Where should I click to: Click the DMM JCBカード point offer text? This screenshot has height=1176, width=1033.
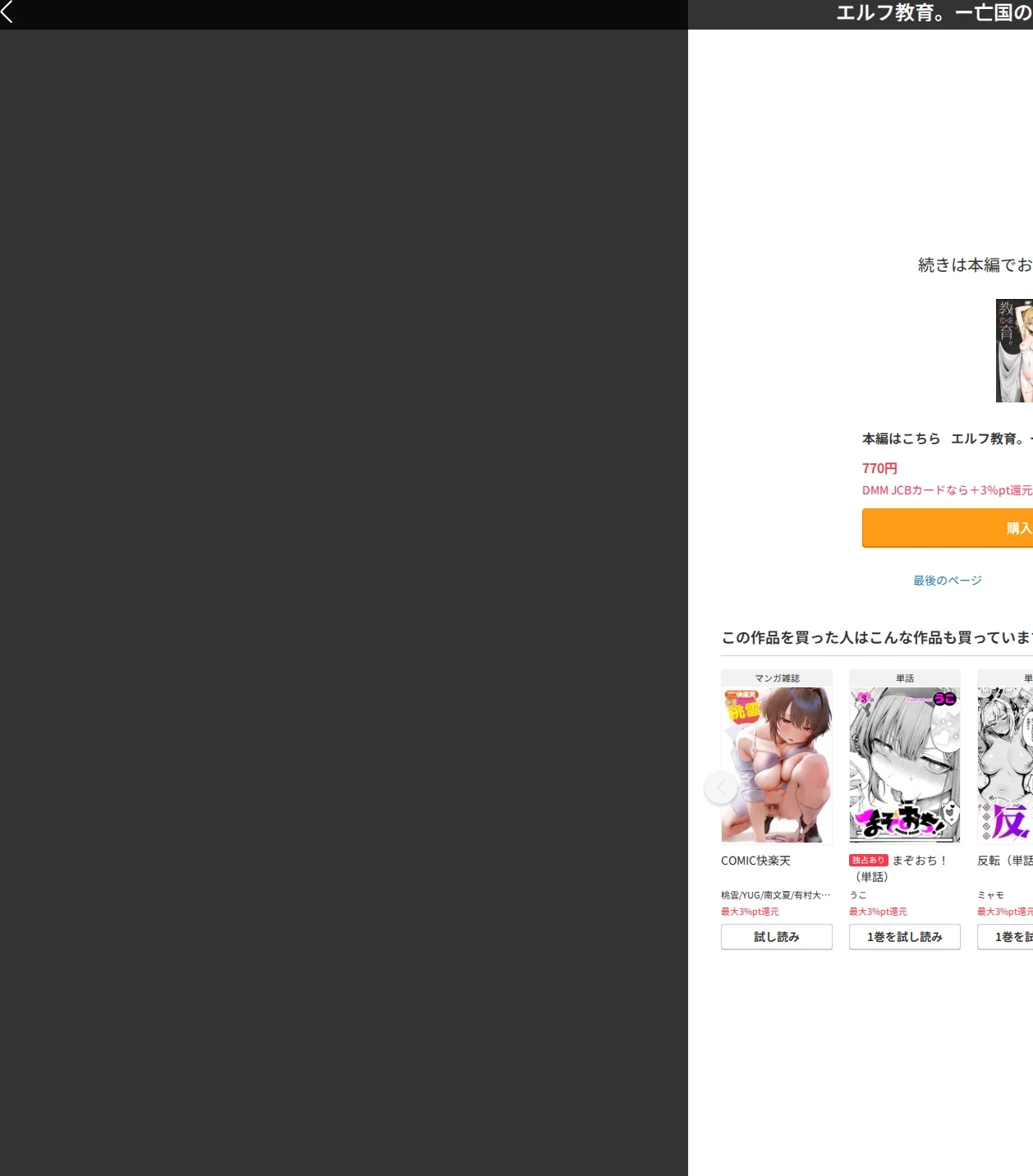point(948,490)
